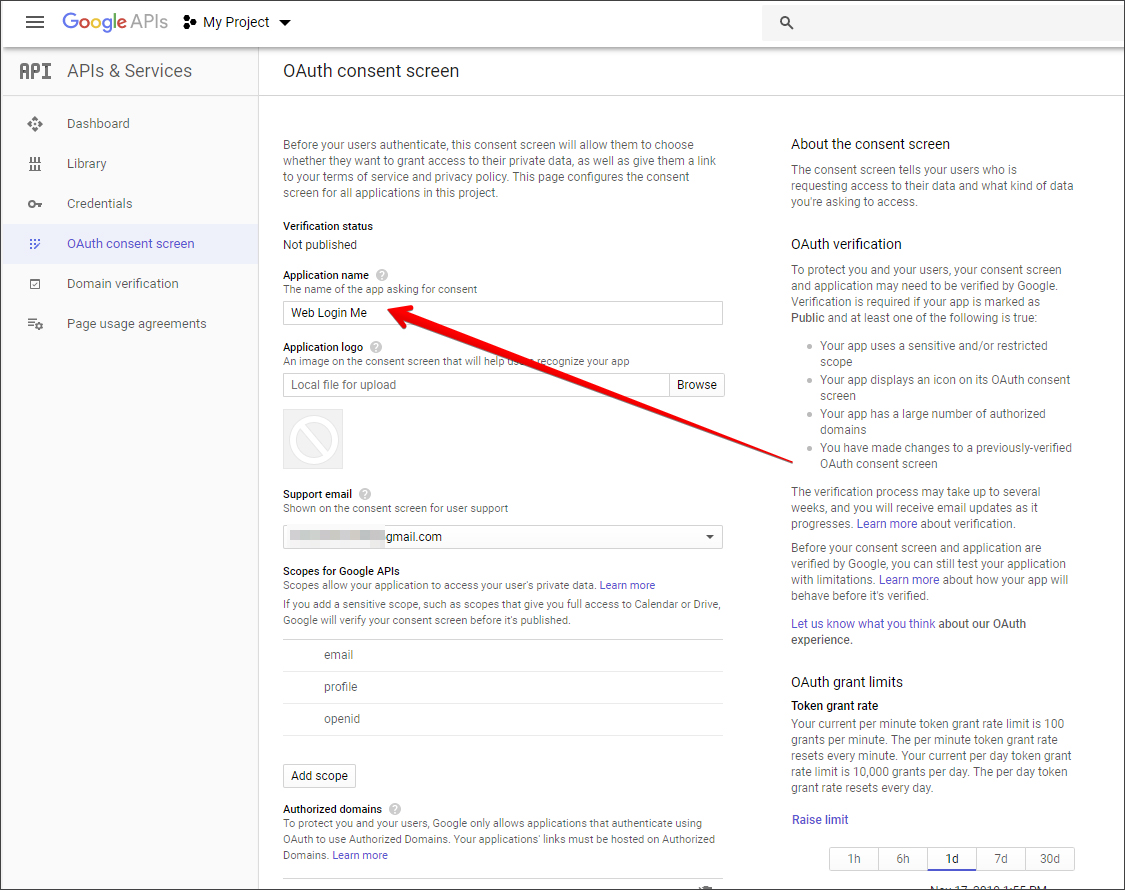This screenshot has height=890, width=1125.
Task: Click the Raise limit link
Action: pyautogui.click(x=820, y=820)
